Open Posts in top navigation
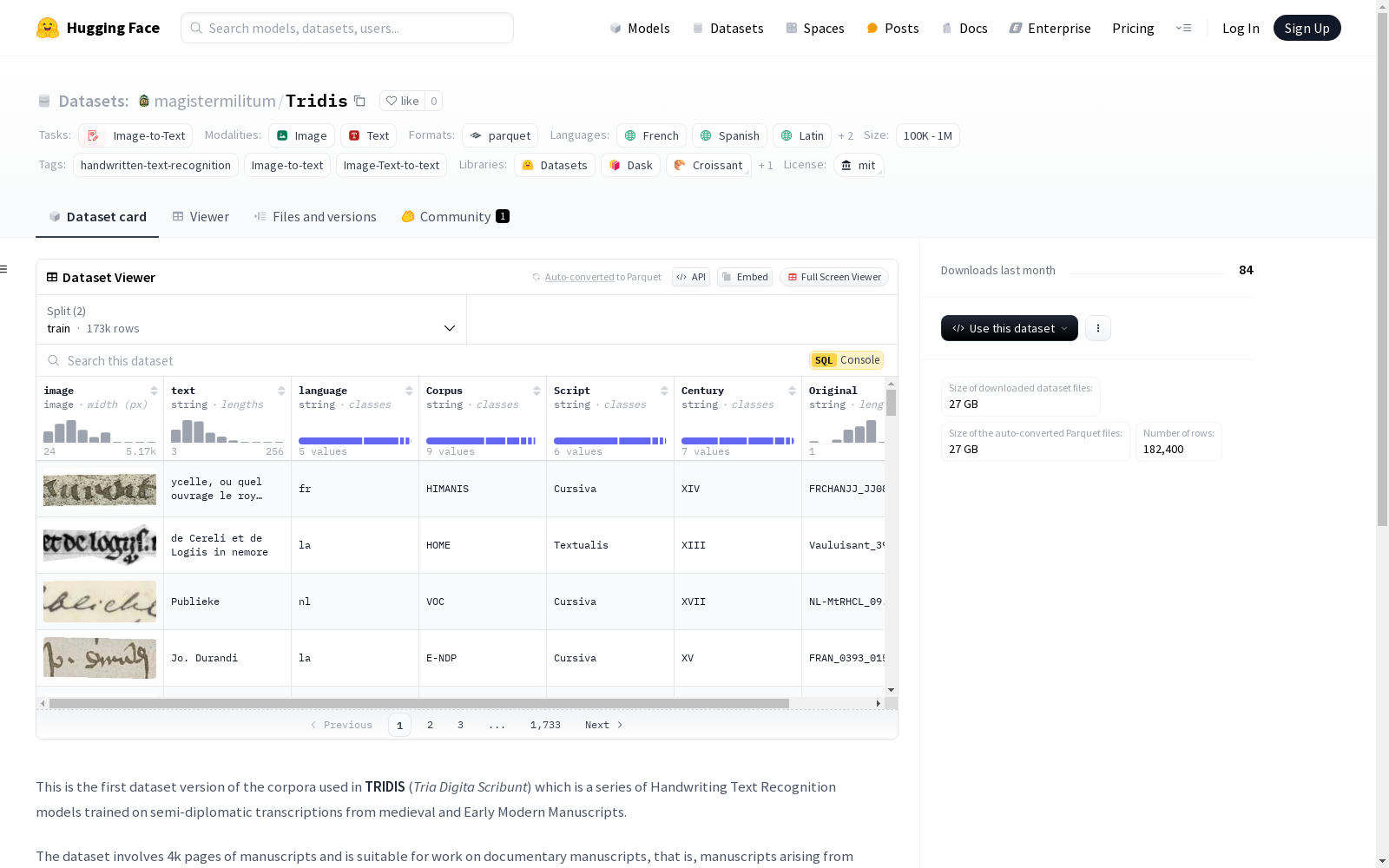Screen dimensions: 1389x868 (892, 28)
